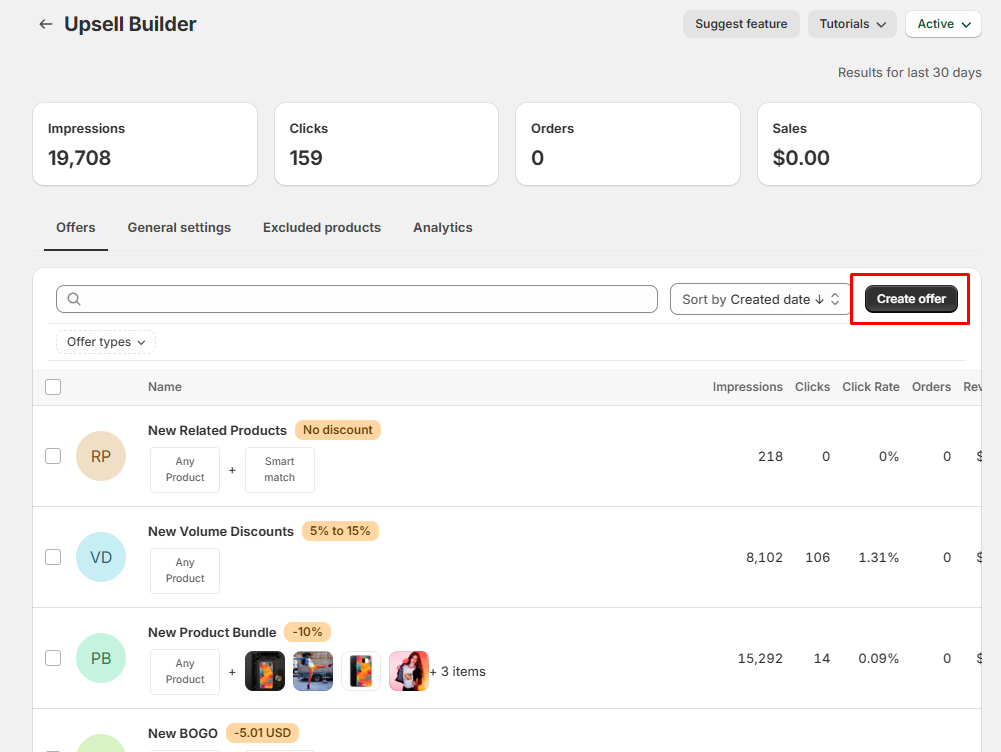Open the skater photo thumbnail in bundle

(x=313, y=671)
